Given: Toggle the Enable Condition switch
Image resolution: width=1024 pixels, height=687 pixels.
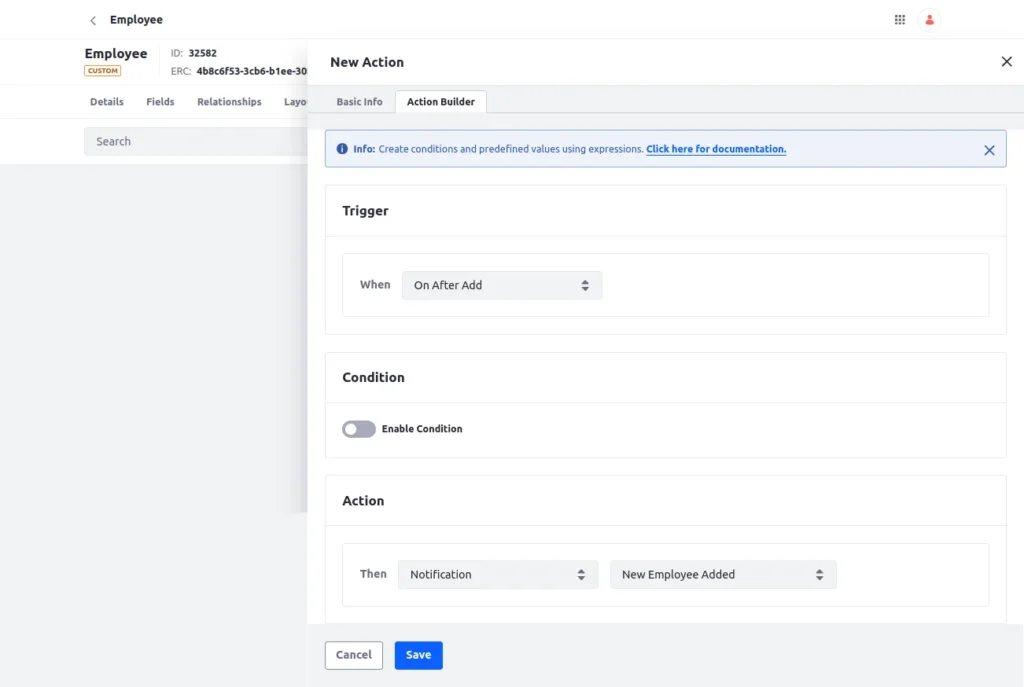Looking at the screenshot, I should (359, 429).
